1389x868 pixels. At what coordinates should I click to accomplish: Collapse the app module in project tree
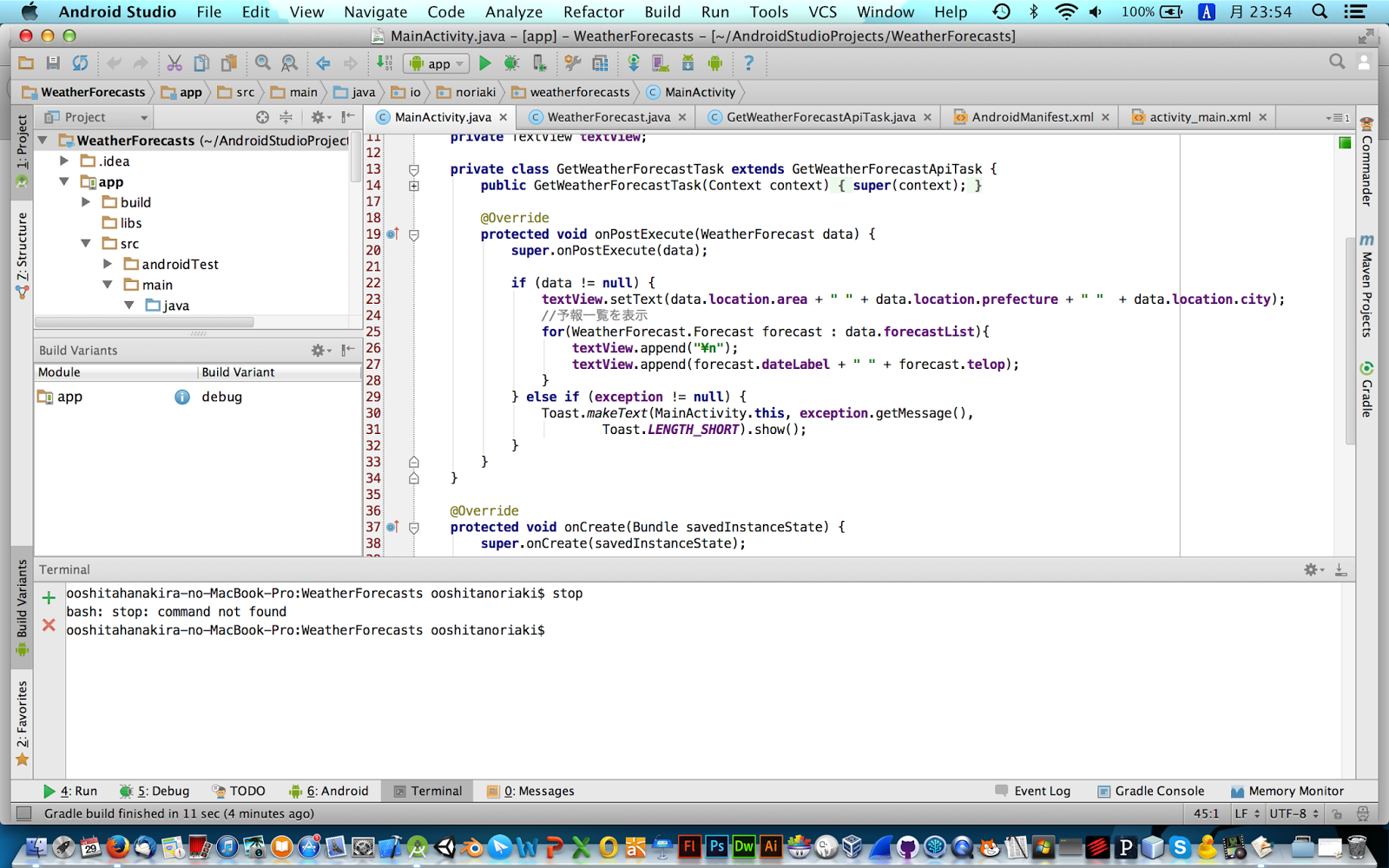(64, 181)
